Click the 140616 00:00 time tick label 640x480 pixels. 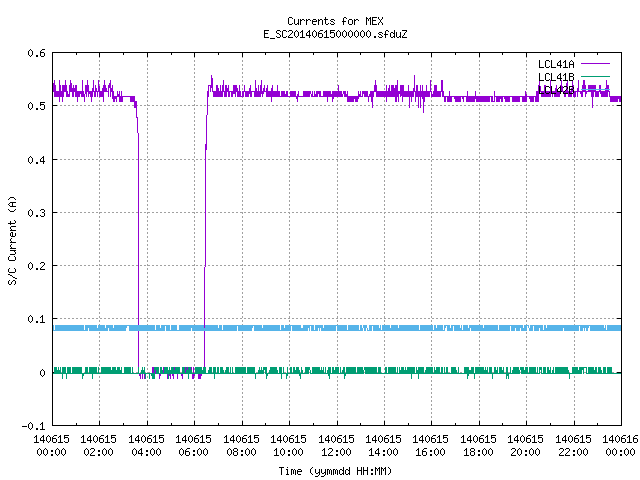pyautogui.click(x=620, y=446)
